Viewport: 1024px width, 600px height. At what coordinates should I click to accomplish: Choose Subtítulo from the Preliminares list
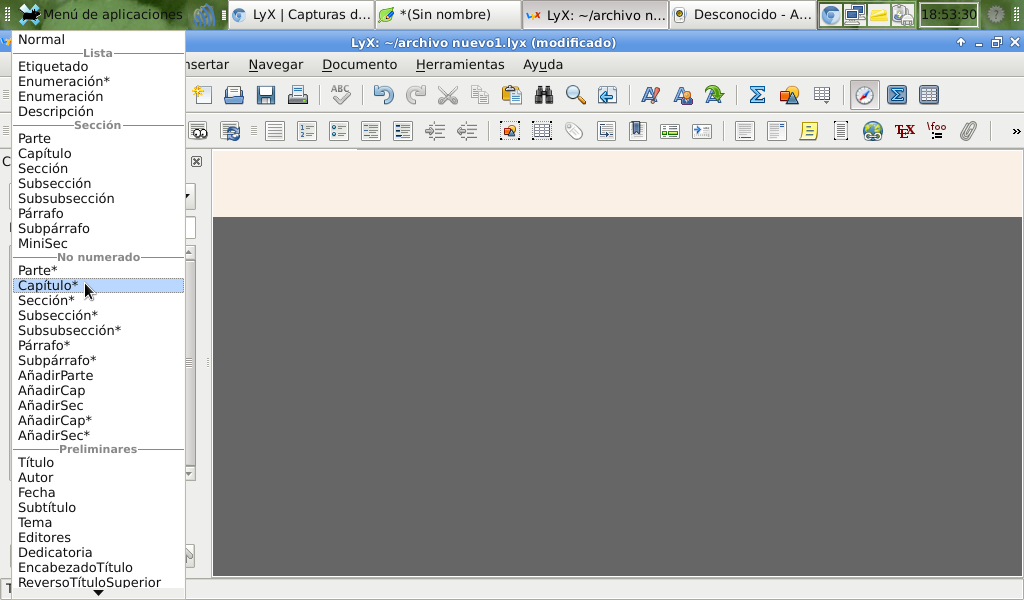[47, 507]
